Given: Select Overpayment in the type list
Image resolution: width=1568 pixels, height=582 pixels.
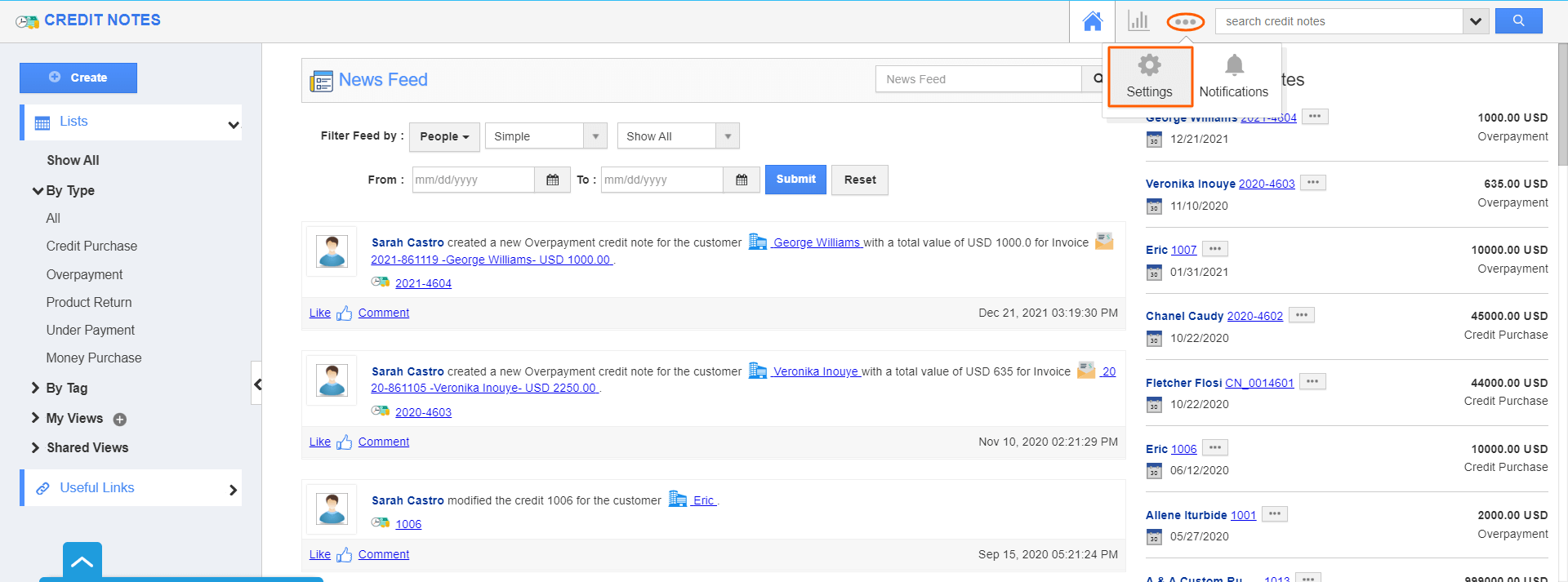Looking at the screenshot, I should point(84,274).
